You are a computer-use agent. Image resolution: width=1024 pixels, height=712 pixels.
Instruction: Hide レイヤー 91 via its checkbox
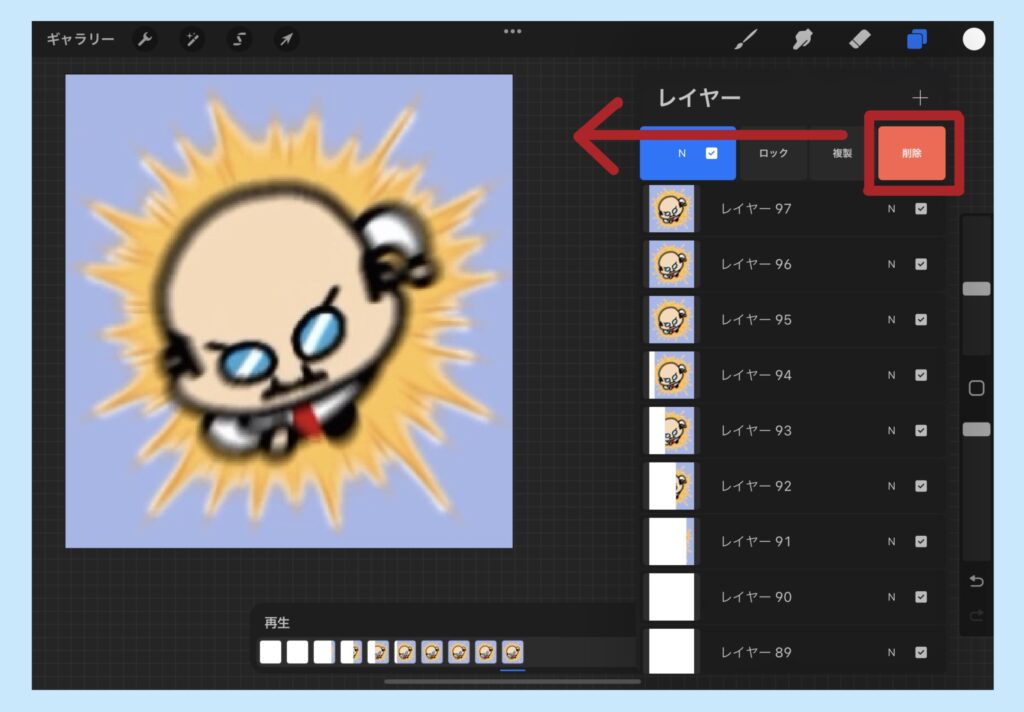(x=921, y=542)
